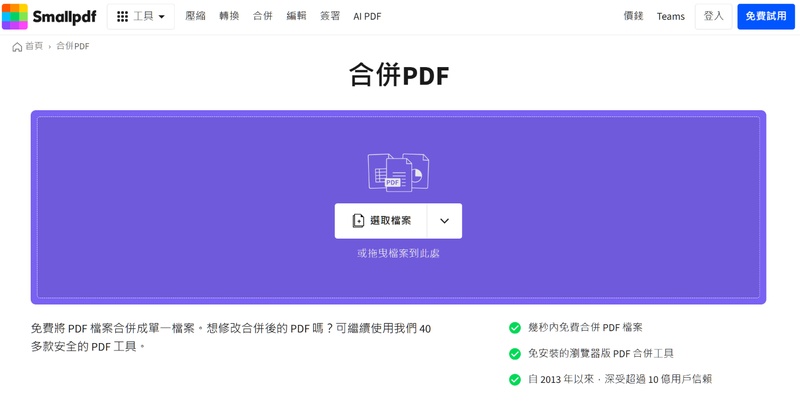
Task: Open the Teams link
Action: (x=670, y=16)
